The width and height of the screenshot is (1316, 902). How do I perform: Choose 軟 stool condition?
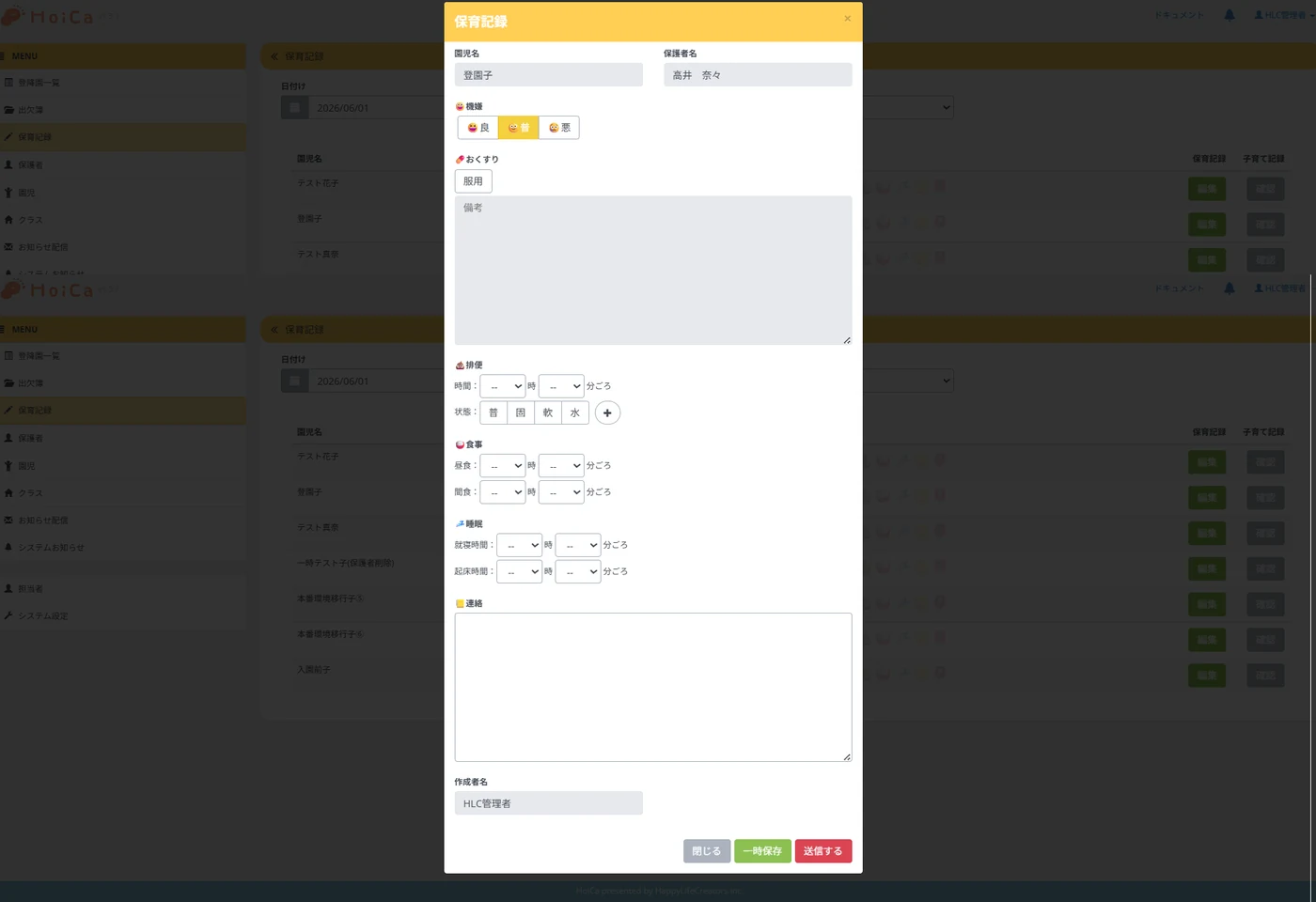(547, 412)
